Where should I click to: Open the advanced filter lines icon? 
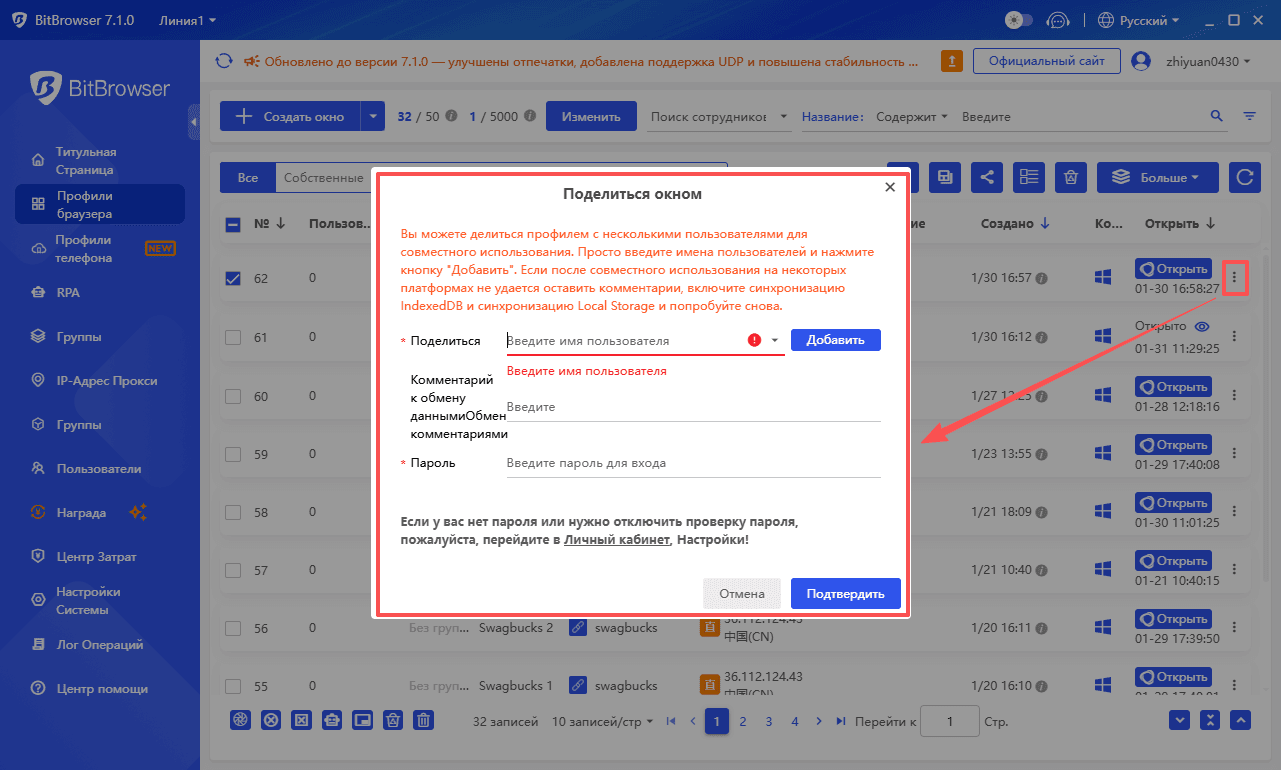pos(1249,117)
